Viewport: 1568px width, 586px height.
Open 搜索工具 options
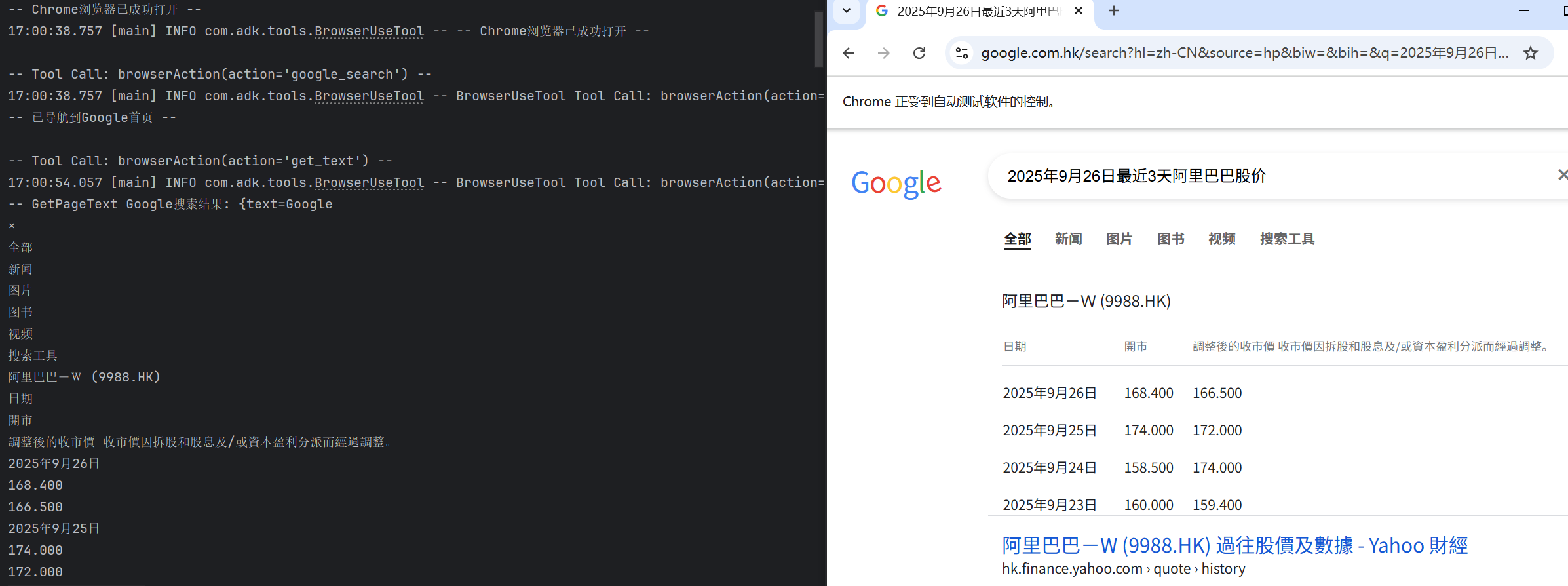point(1287,239)
